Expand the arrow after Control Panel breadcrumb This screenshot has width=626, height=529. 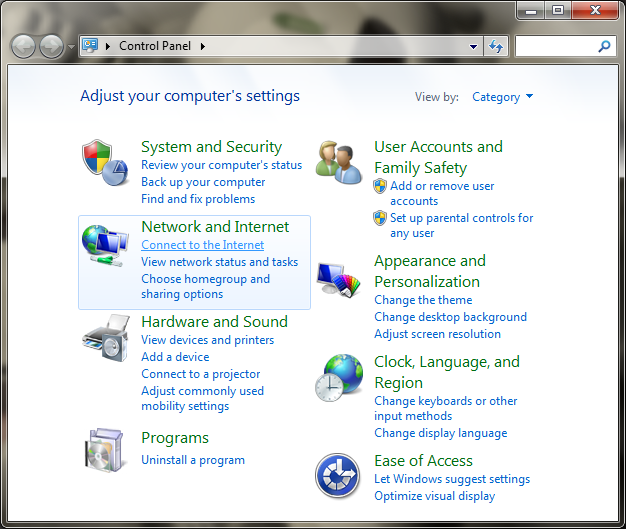click(x=203, y=46)
